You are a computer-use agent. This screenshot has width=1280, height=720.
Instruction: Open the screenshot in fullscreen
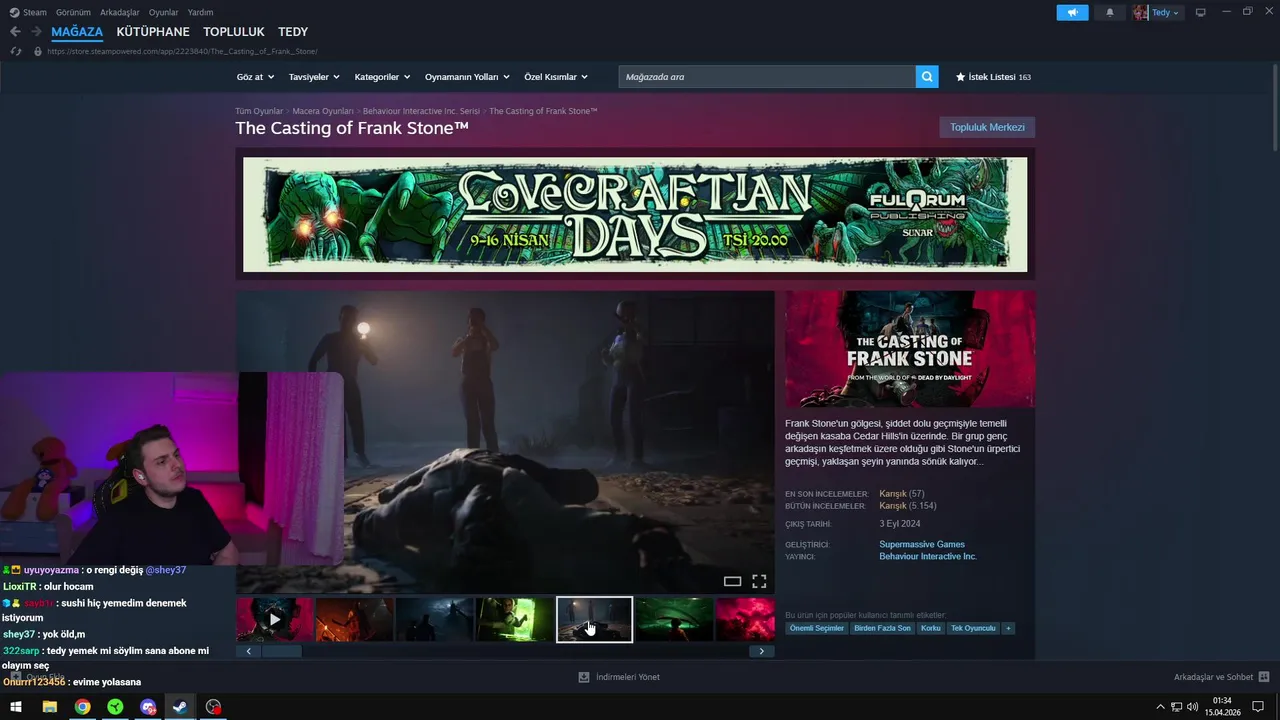[759, 581]
